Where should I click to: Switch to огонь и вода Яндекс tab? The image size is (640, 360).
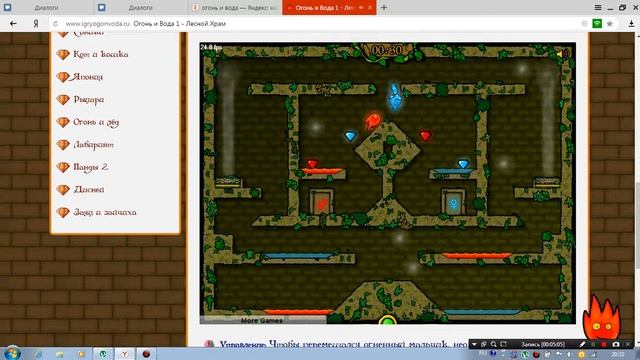tap(235, 7)
